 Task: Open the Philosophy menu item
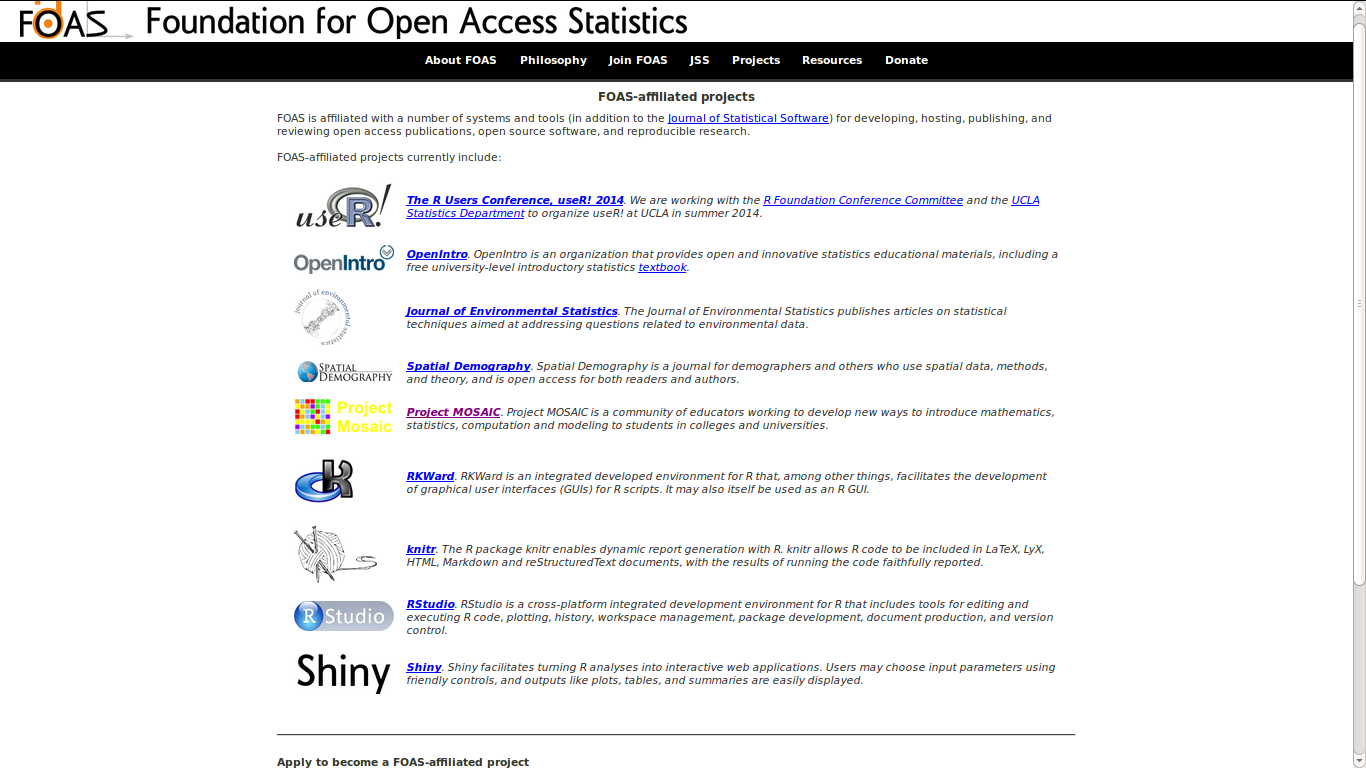(x=553, y=60)
